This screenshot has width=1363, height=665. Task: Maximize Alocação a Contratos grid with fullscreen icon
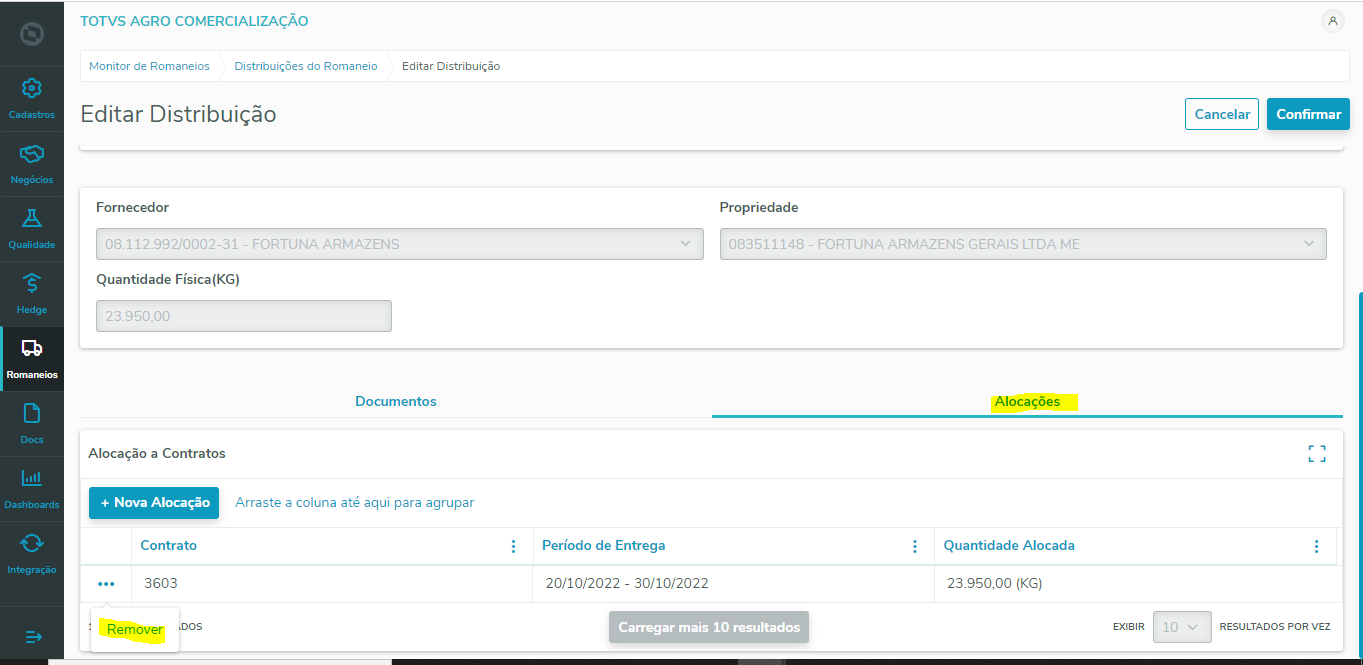point(1317,454)
